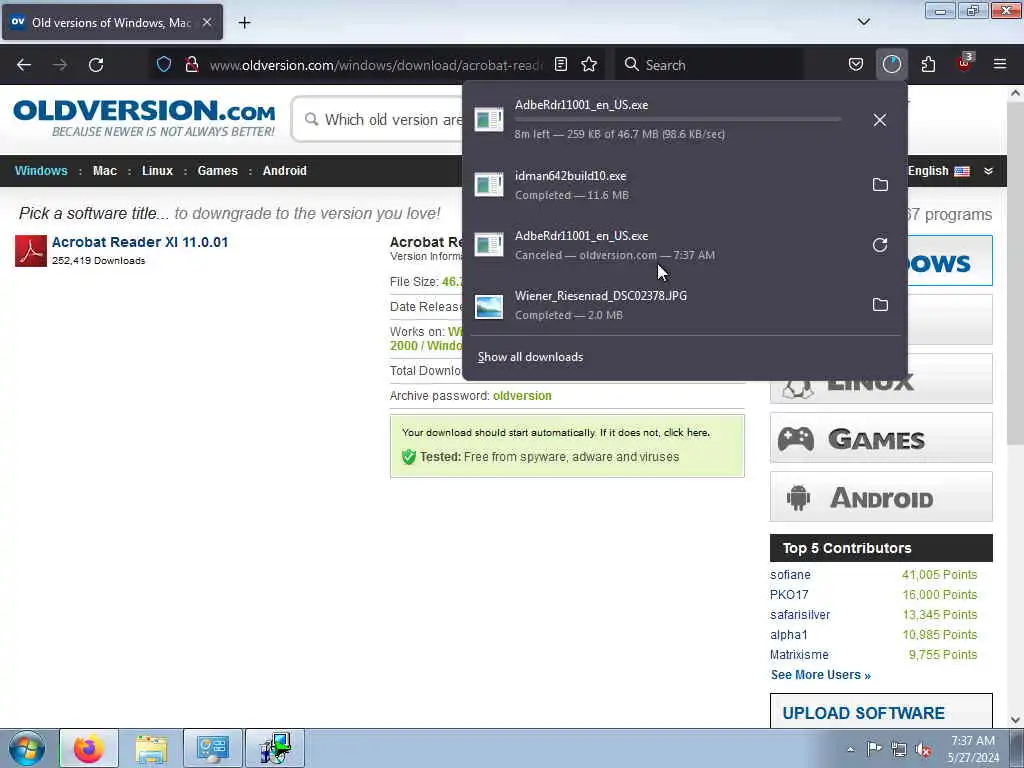Open the Windows category menu
Viewport: 1024px width, 768px height.
41,170
